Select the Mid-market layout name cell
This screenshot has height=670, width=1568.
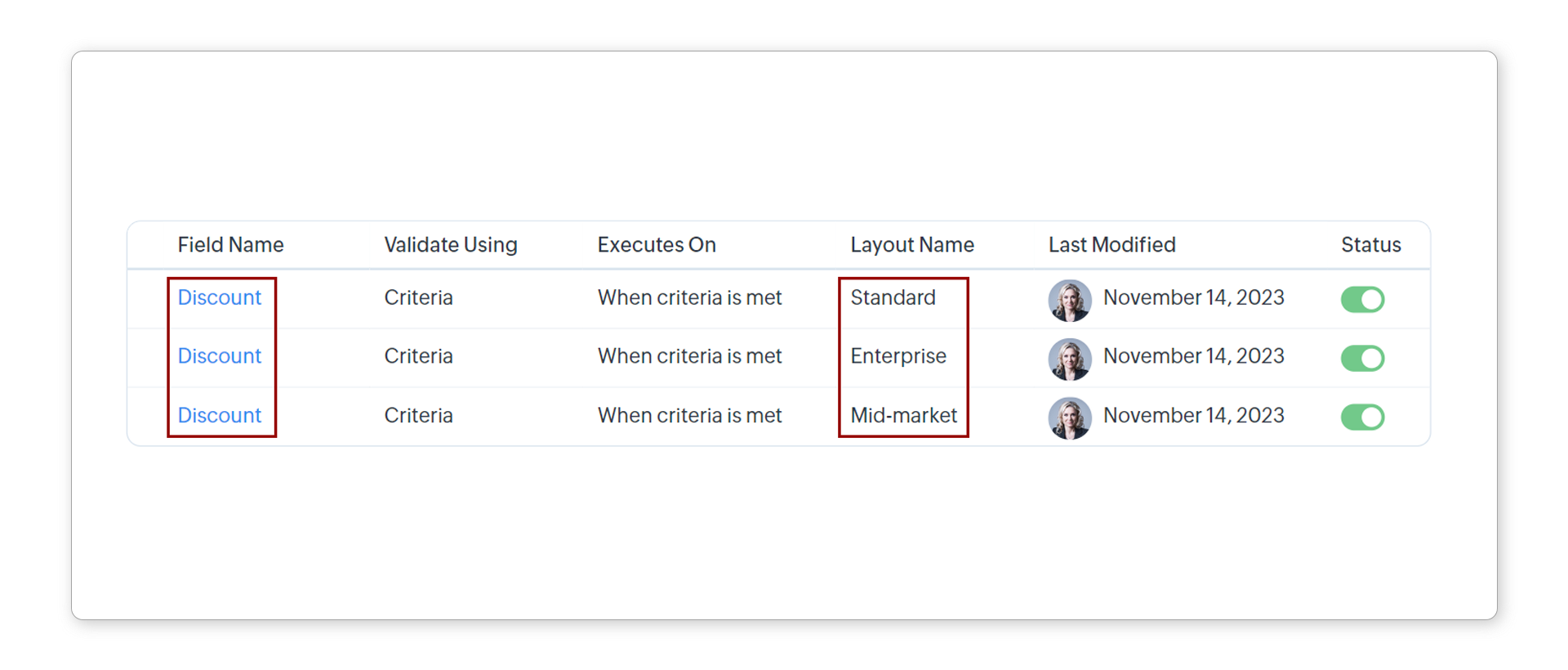tap(903, 415)
